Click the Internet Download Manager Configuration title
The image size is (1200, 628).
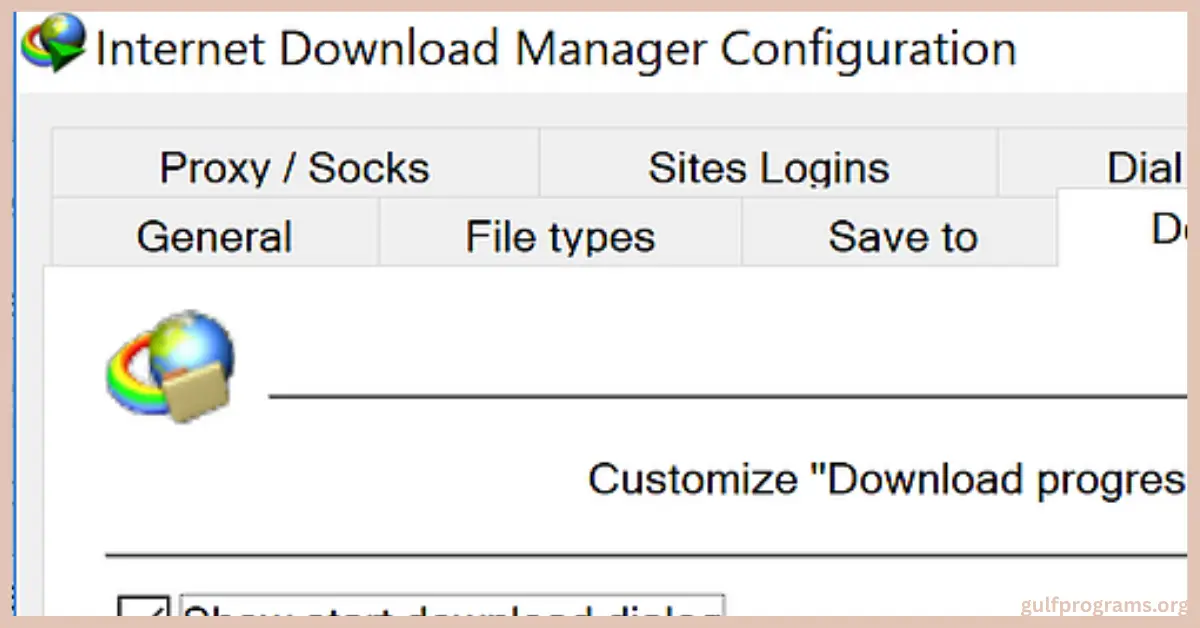click(555, 48)
